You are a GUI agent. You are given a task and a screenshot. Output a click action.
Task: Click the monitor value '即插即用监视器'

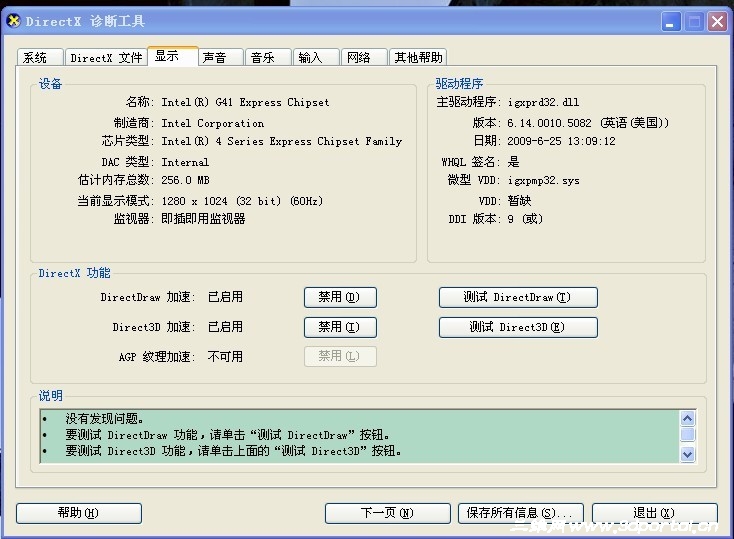coord(203,219)
